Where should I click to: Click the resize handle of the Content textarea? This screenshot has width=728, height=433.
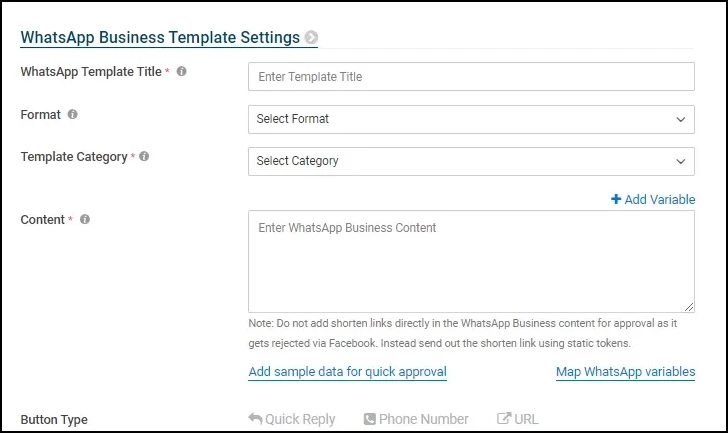coord(689,307)
